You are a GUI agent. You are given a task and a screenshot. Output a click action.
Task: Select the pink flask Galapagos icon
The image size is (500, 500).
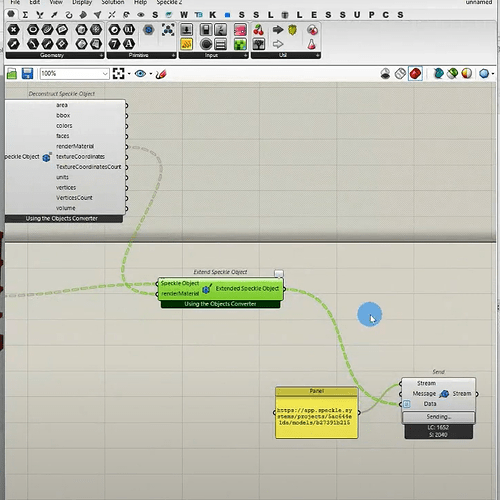pos(312,44)
